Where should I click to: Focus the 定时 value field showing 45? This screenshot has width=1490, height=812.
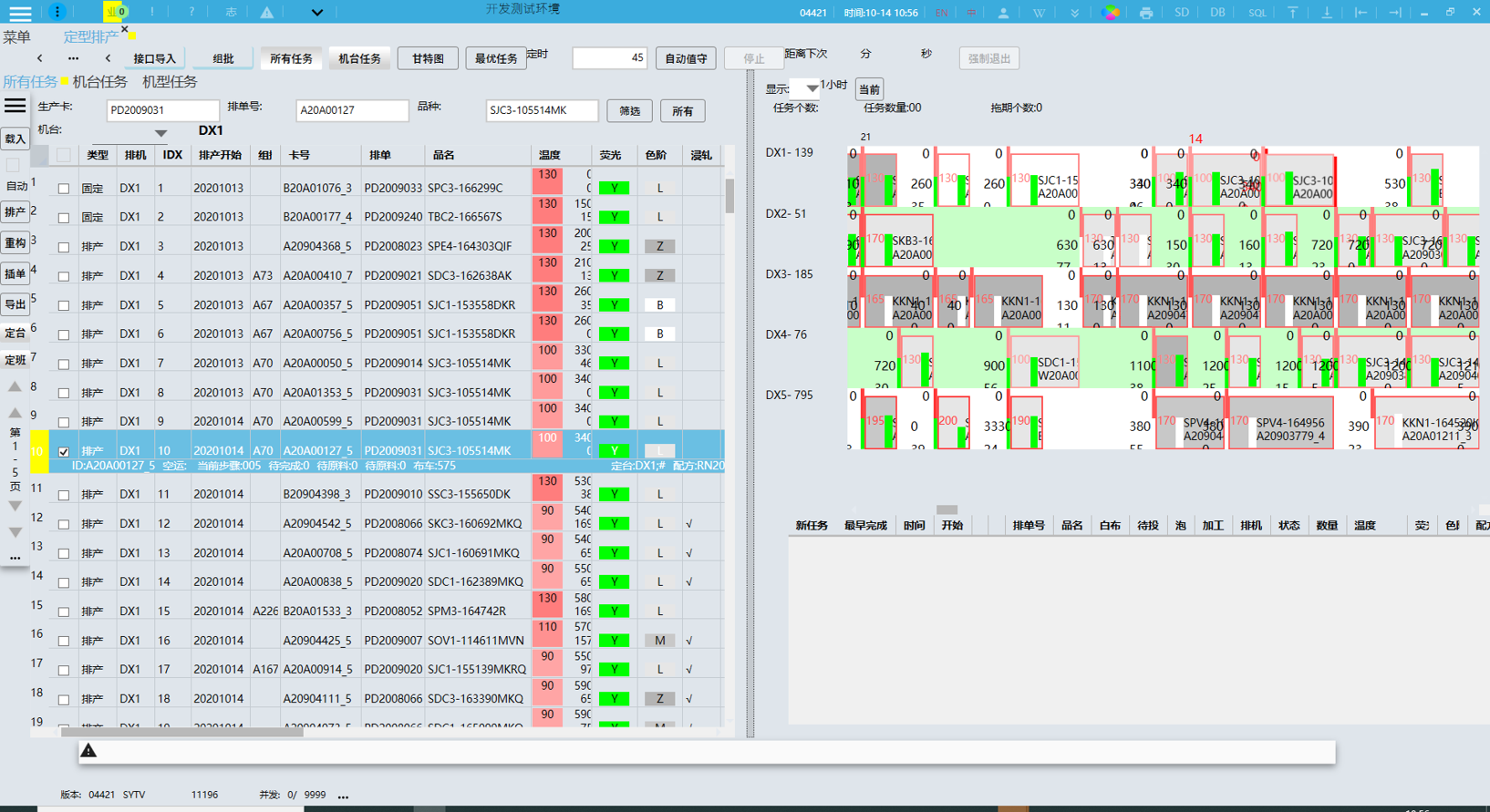[x=609, y=58]
